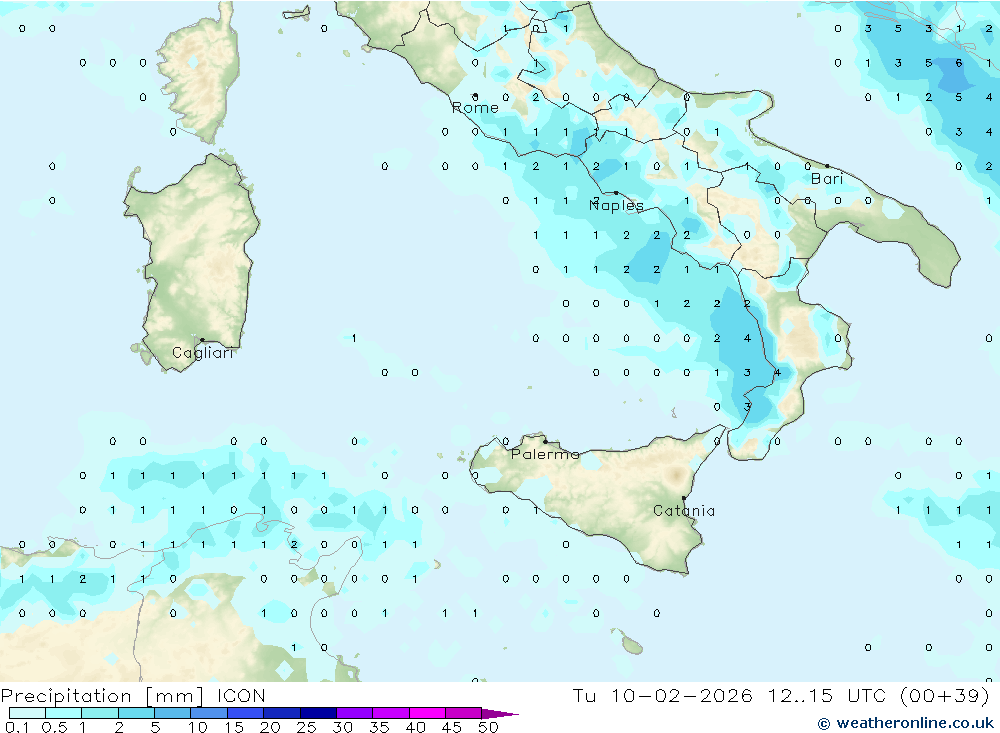Click the Rome city label

[475, 108]
